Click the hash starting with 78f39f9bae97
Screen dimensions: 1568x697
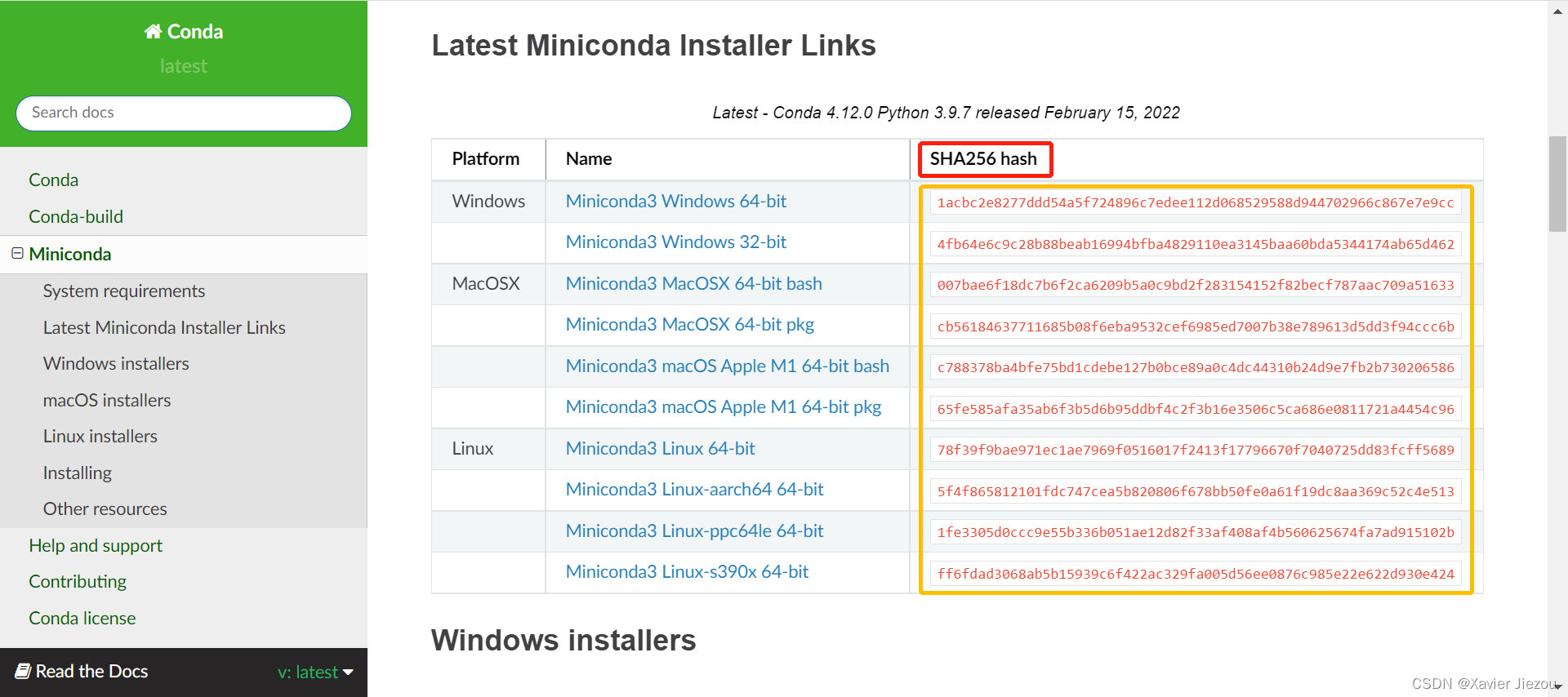point(1196,450)
